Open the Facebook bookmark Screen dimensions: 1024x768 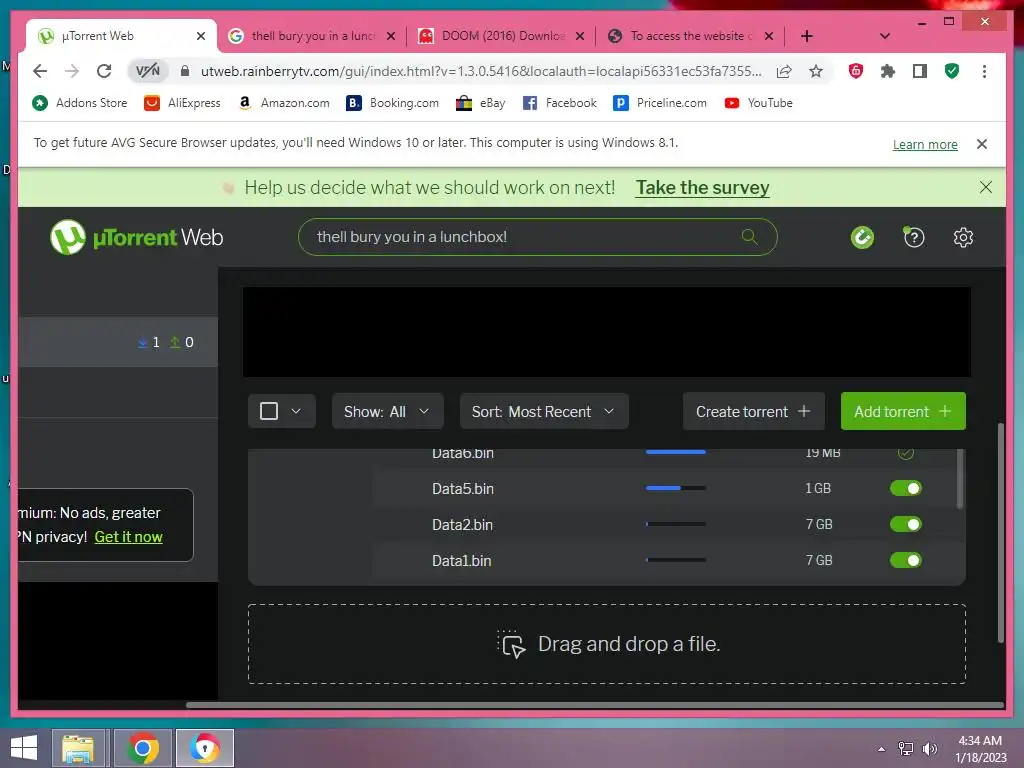click(x=560, y=103)
